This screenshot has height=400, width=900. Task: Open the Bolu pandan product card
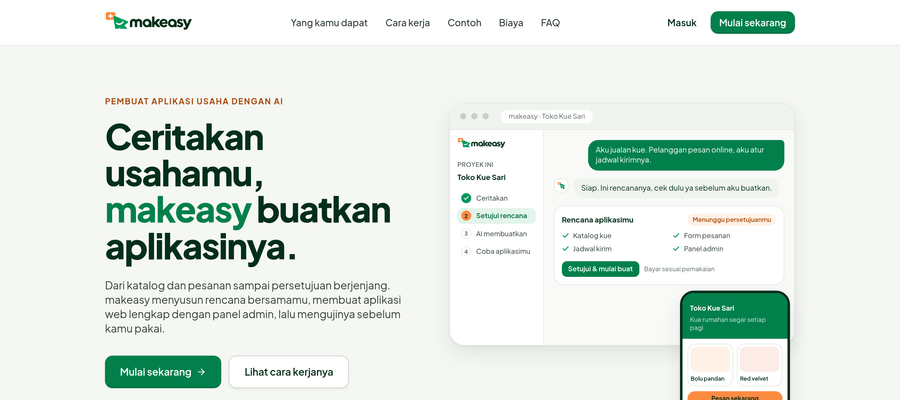[709, 364]
